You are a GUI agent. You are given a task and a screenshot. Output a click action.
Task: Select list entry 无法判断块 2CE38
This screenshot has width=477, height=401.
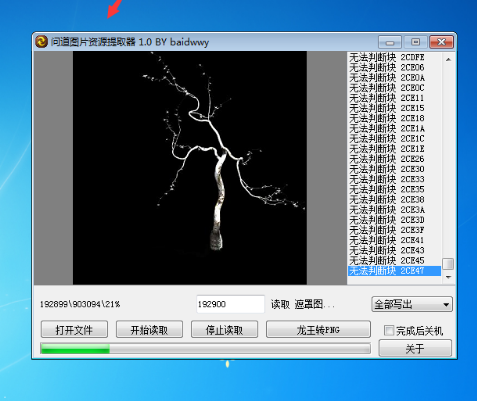pos(394,200)
